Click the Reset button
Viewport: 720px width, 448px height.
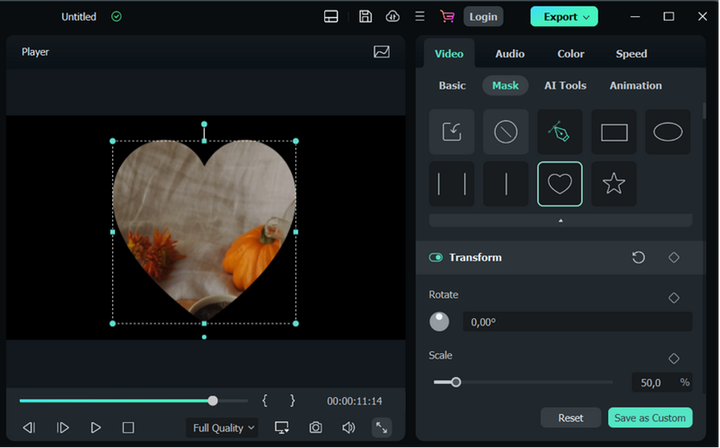coord(570,418)
